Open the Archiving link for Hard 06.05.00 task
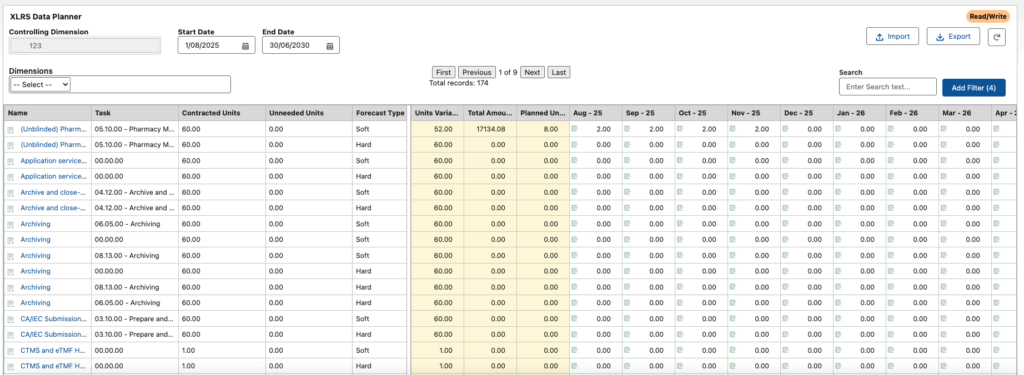The image size is (1024, 375). (35, 303)
